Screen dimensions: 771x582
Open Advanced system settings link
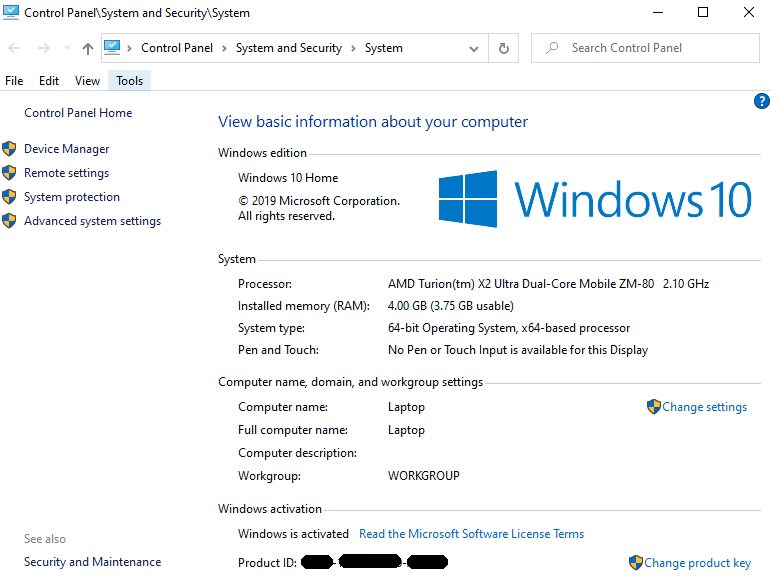[x=92, y=221]
